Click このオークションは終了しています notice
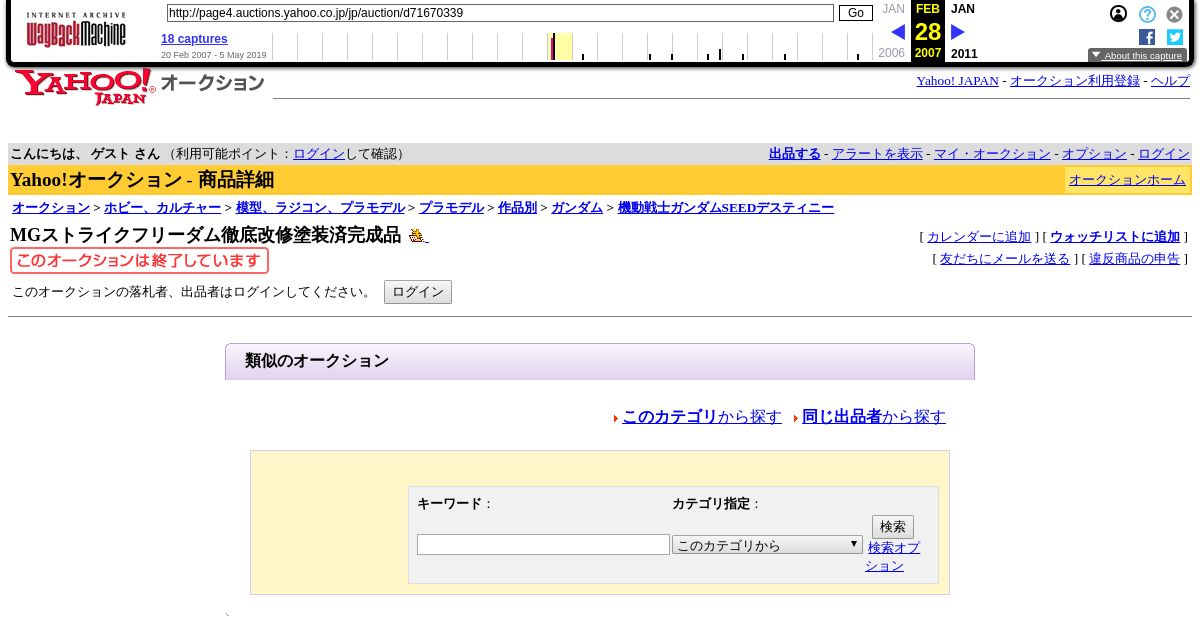1200x630 pixels. pyautogui.click(x=139, y=261)
